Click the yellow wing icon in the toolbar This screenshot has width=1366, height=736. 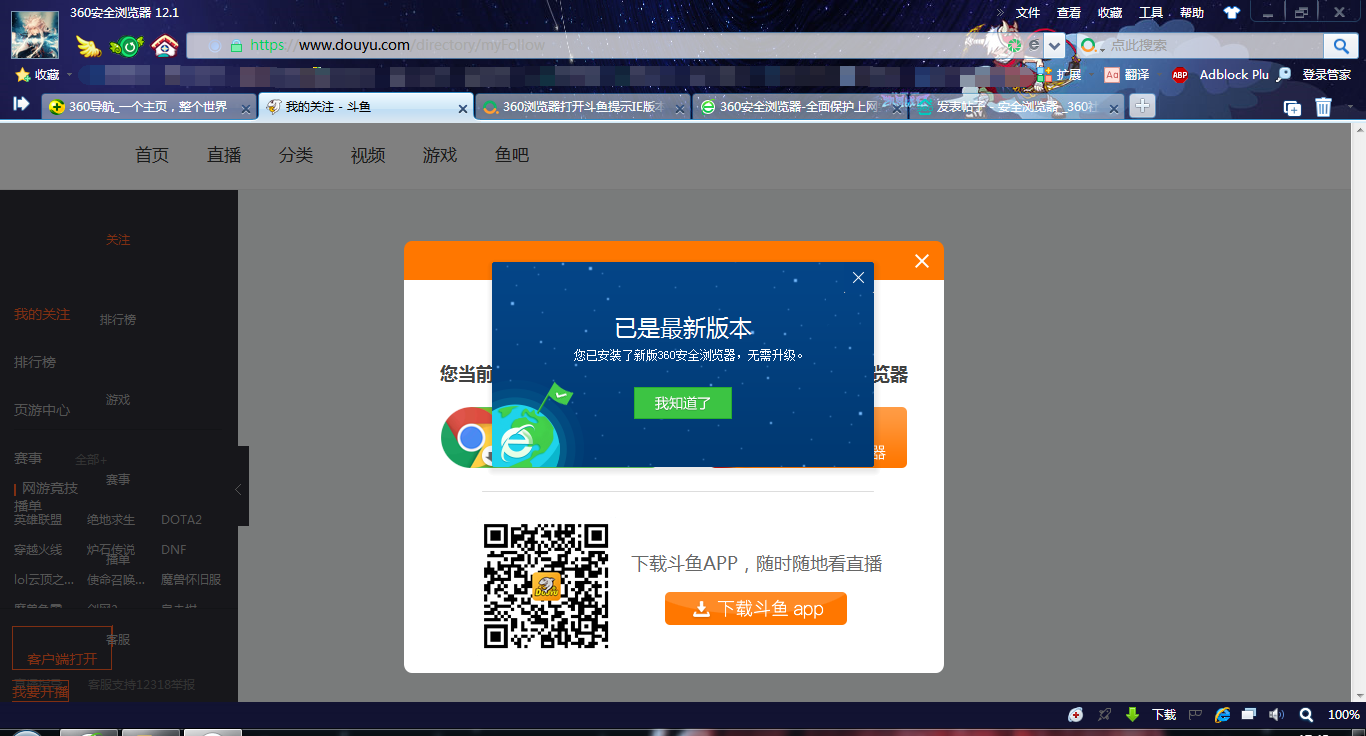point(90,46)
